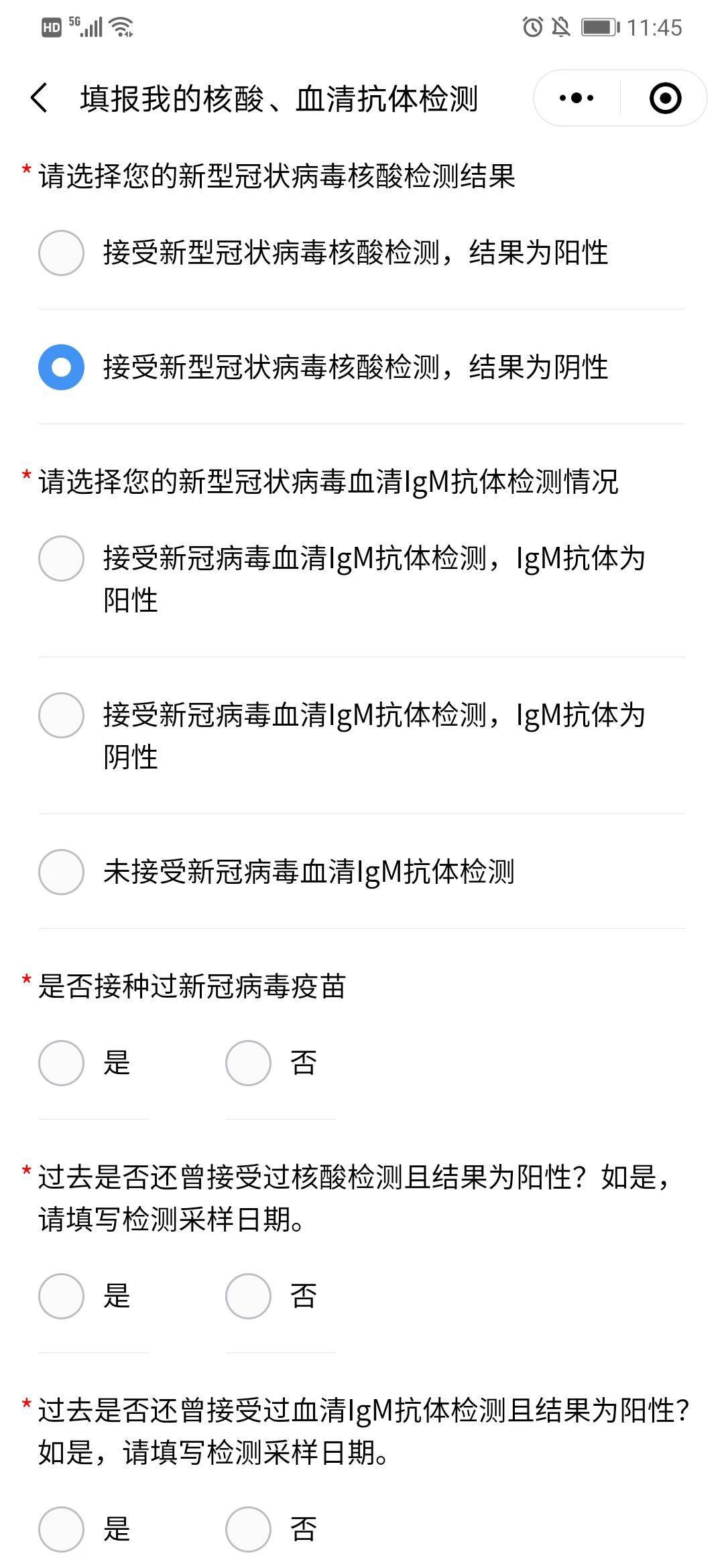
Task: Choose 是 for past positive nucleic acid test
Action: (x=61, y=1296)
